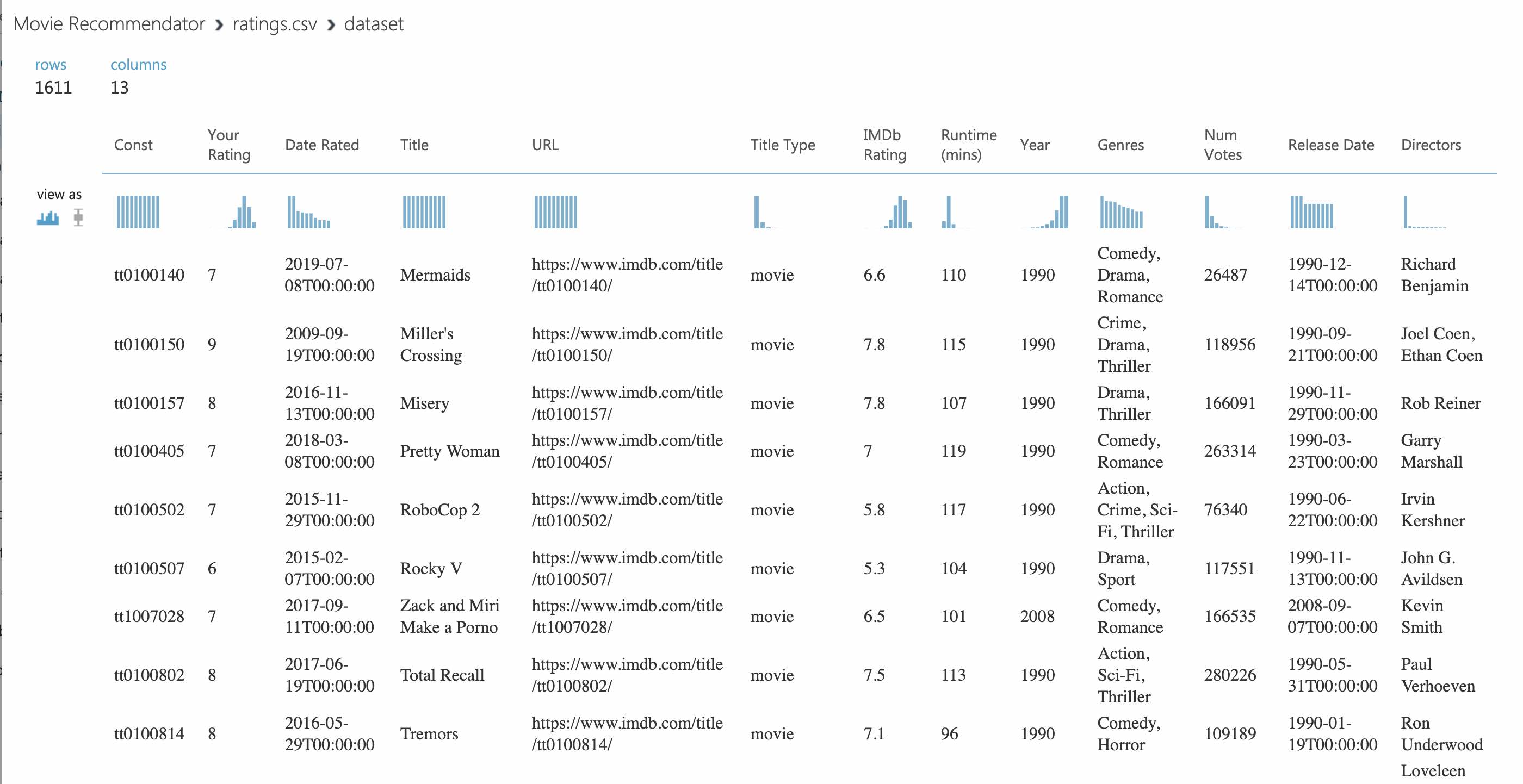Open the Your Rating column histogram

coord(232,212)
